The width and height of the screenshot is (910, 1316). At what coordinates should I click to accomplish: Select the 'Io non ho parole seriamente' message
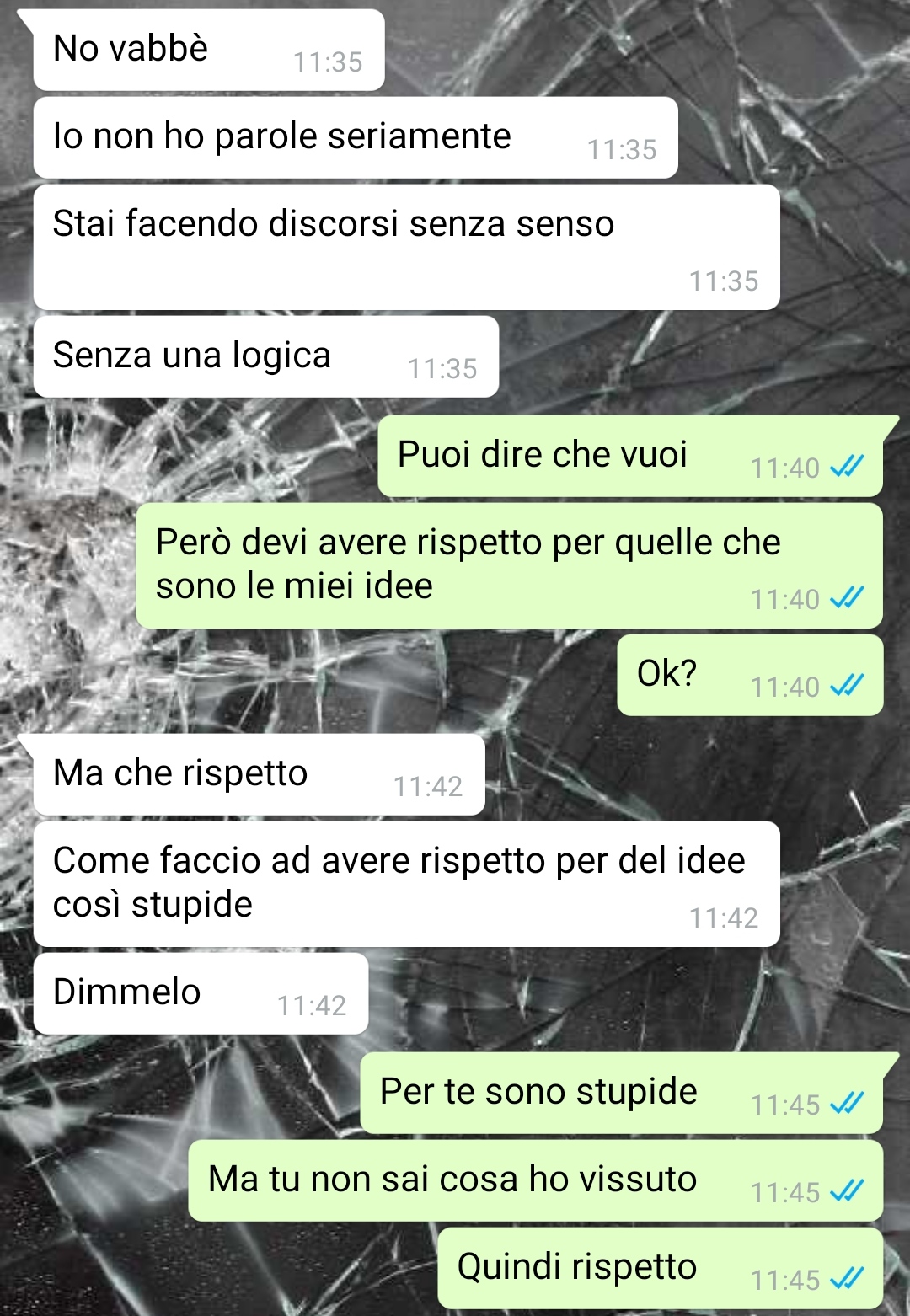coord(355,137)
